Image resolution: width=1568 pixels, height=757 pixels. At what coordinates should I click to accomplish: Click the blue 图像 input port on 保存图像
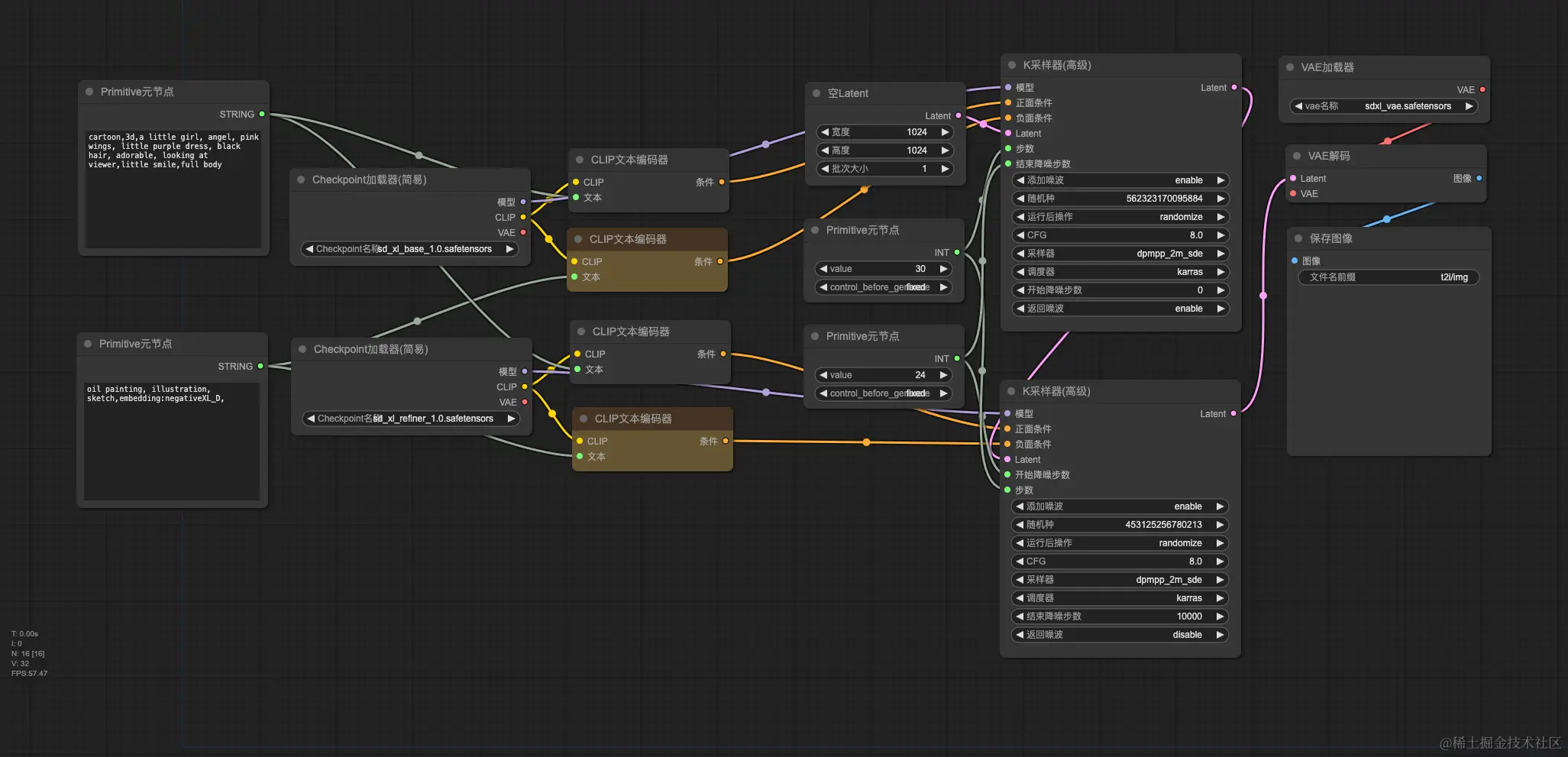point(1295,260)
